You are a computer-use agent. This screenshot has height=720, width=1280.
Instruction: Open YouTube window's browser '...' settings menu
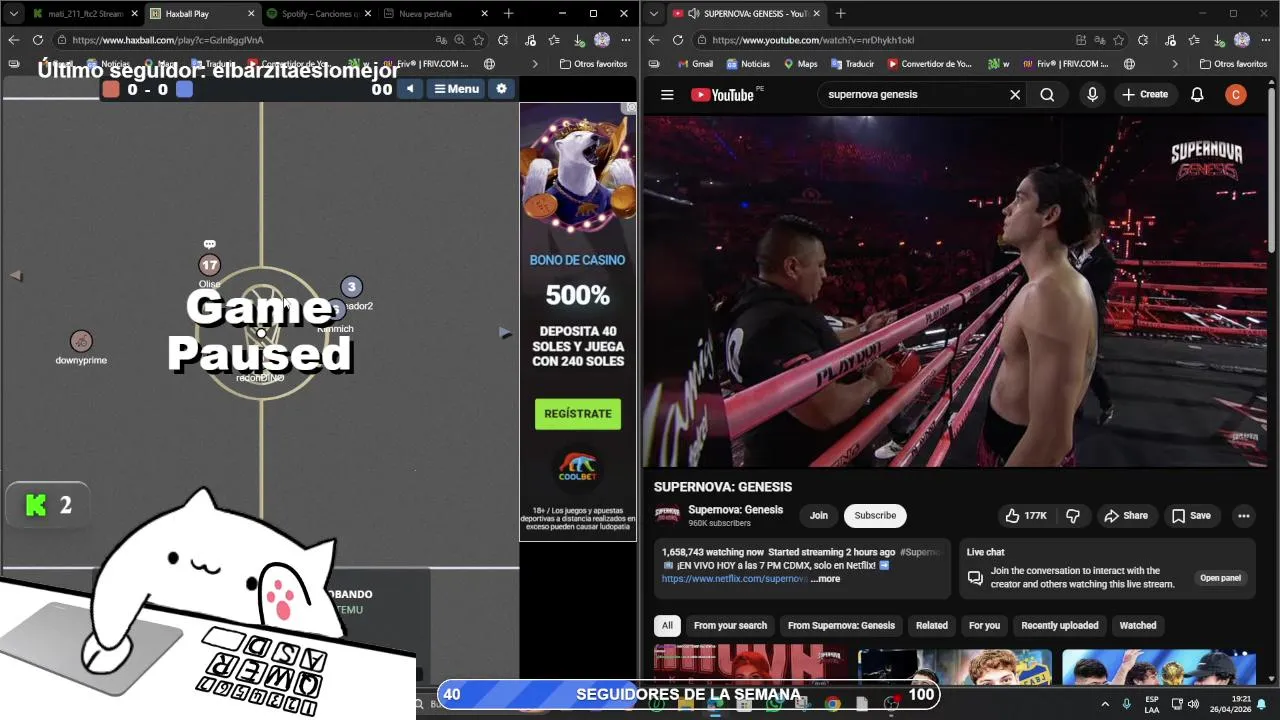click(1266, 40)
